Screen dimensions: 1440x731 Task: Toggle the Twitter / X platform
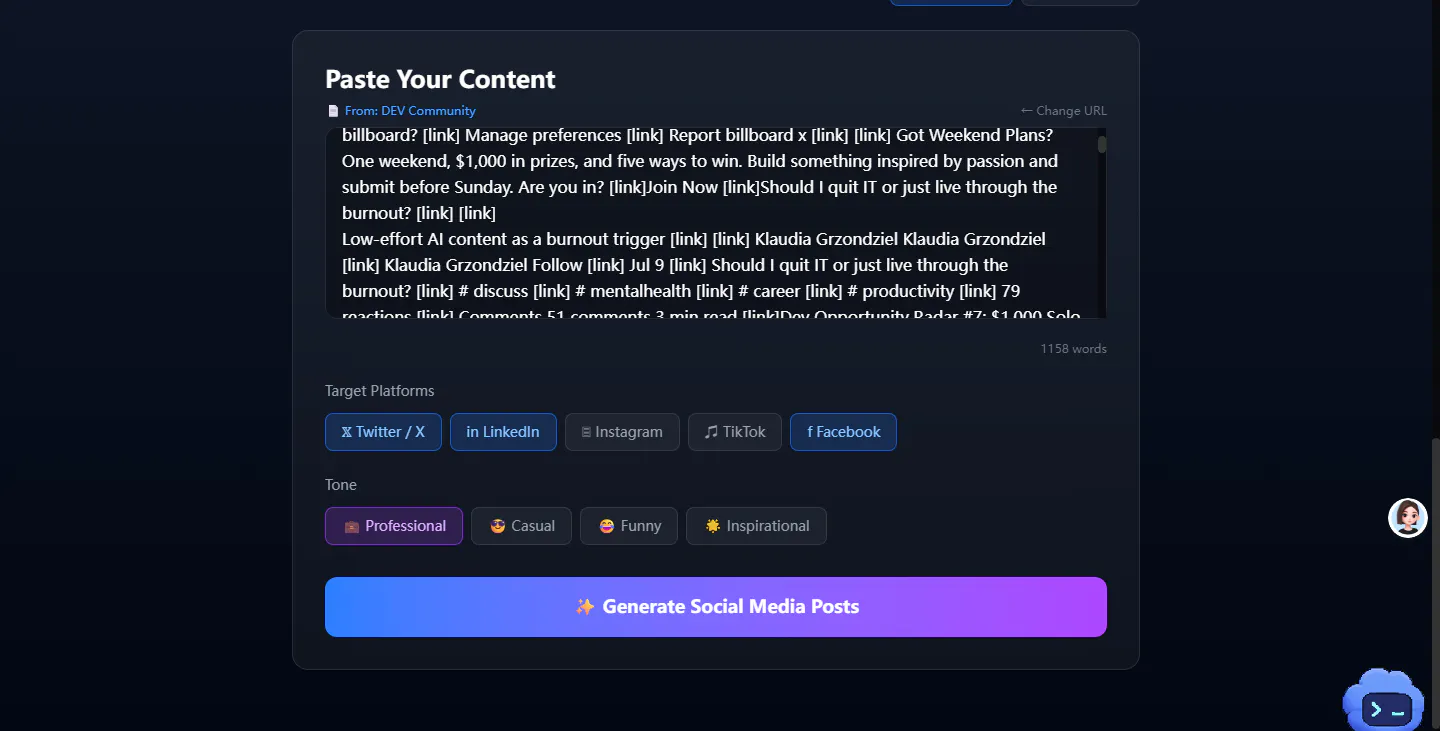(383, 432)
